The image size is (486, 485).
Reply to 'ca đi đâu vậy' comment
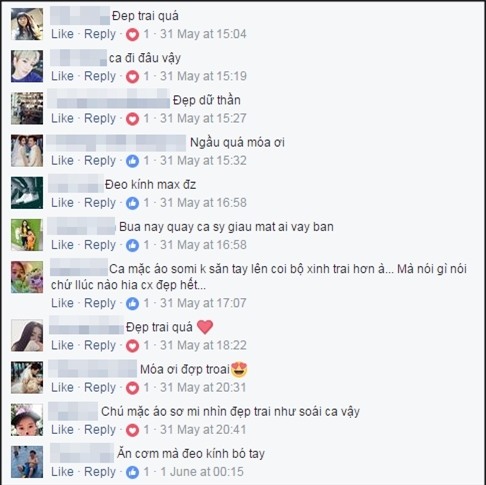[100, 76]
